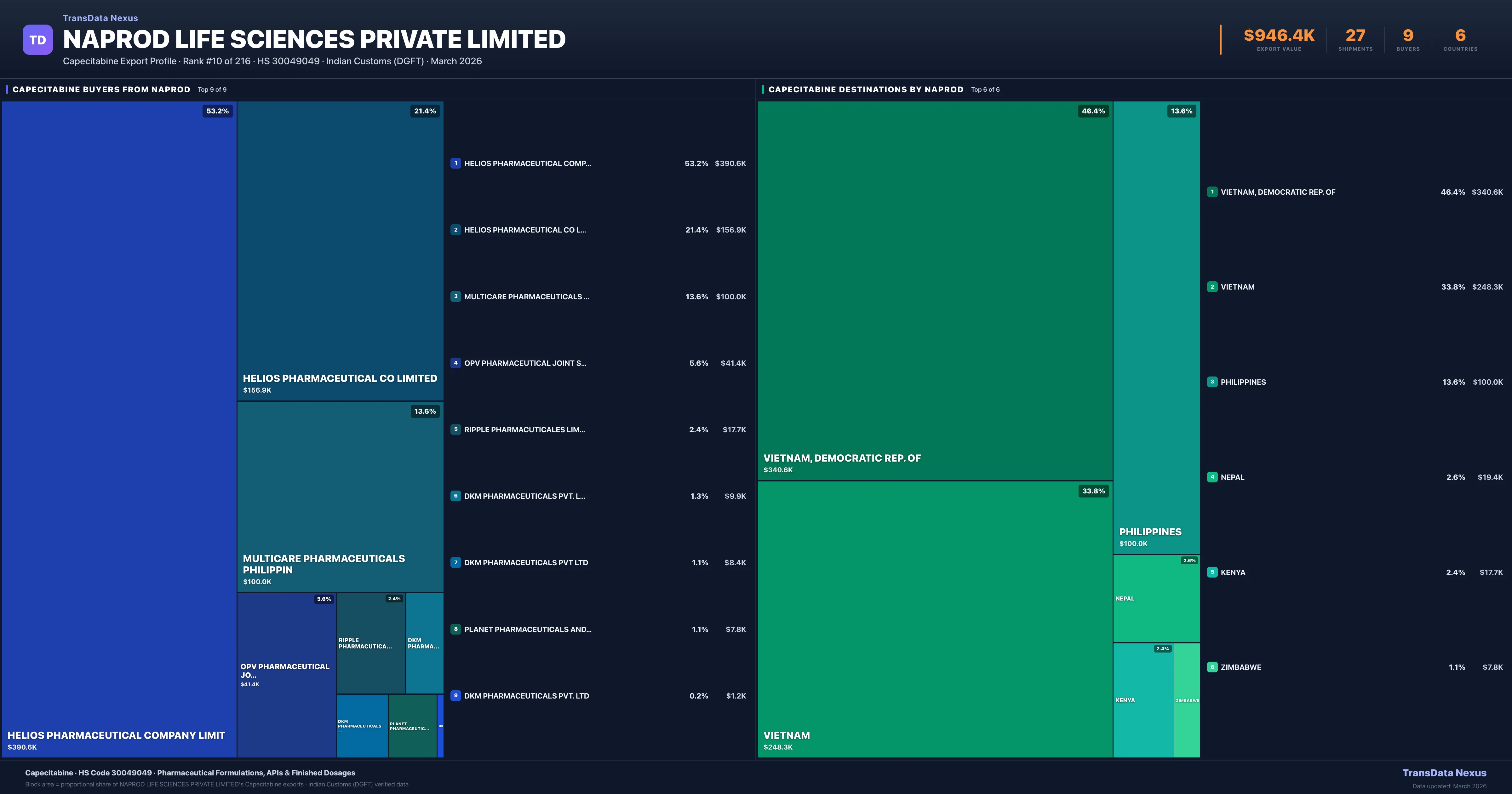Image resolution: width=1512 pixels, height=794 pixels.
Task: Click rank 9 badge beside DKM Pharmaceuticals Pvt. Ltd
Action: (x=455, y=695)
